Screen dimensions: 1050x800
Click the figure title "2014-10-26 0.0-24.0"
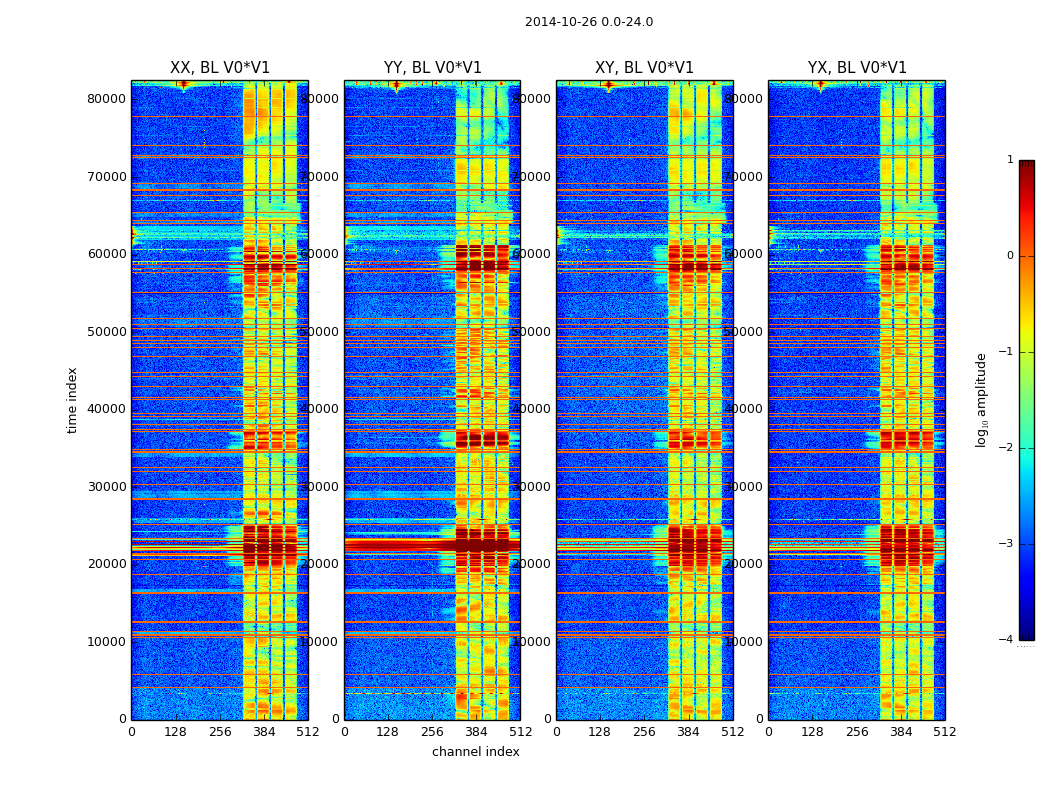click(x=588, y=22)
